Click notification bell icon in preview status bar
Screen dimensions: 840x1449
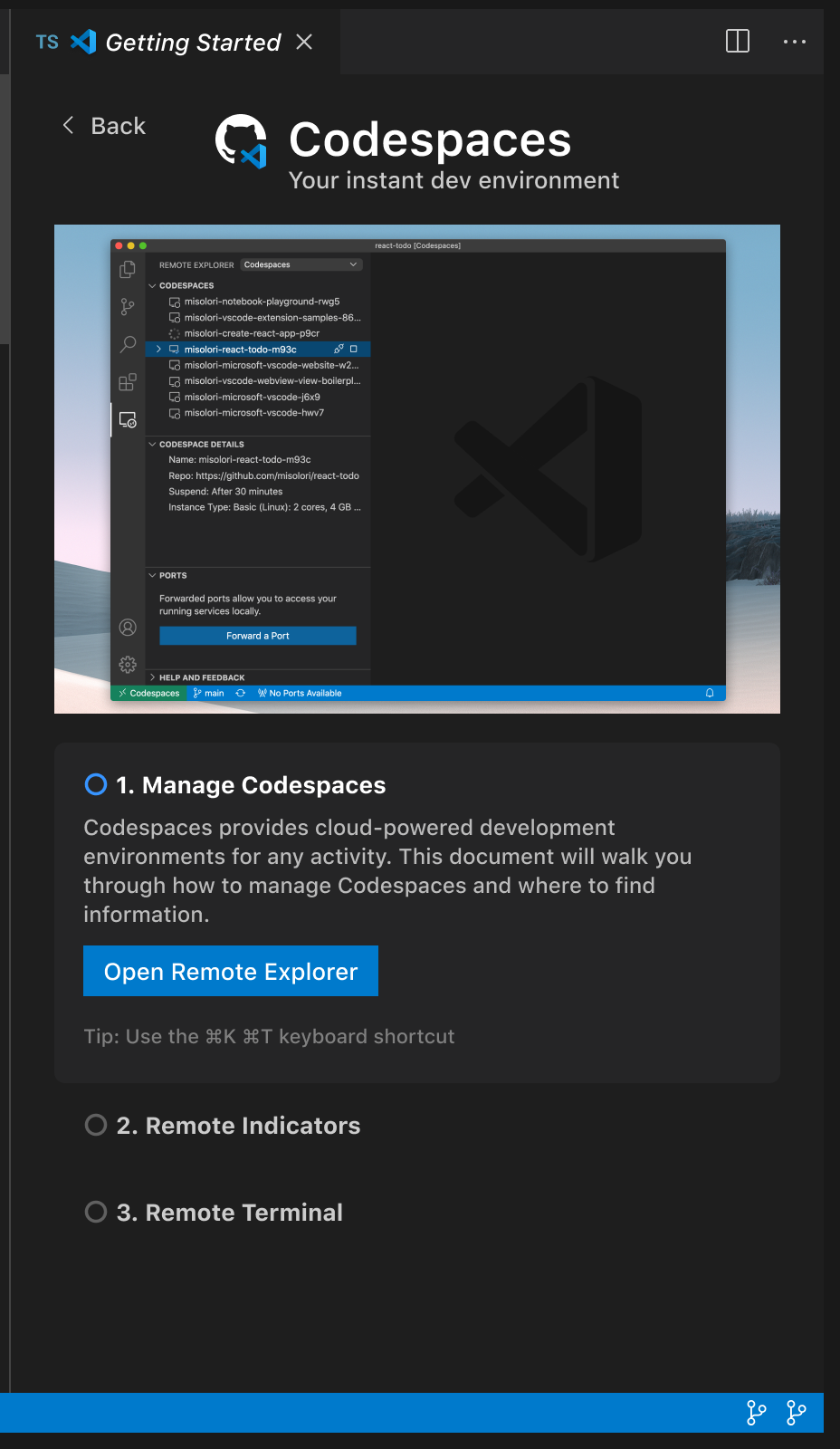tap(710, 693)
